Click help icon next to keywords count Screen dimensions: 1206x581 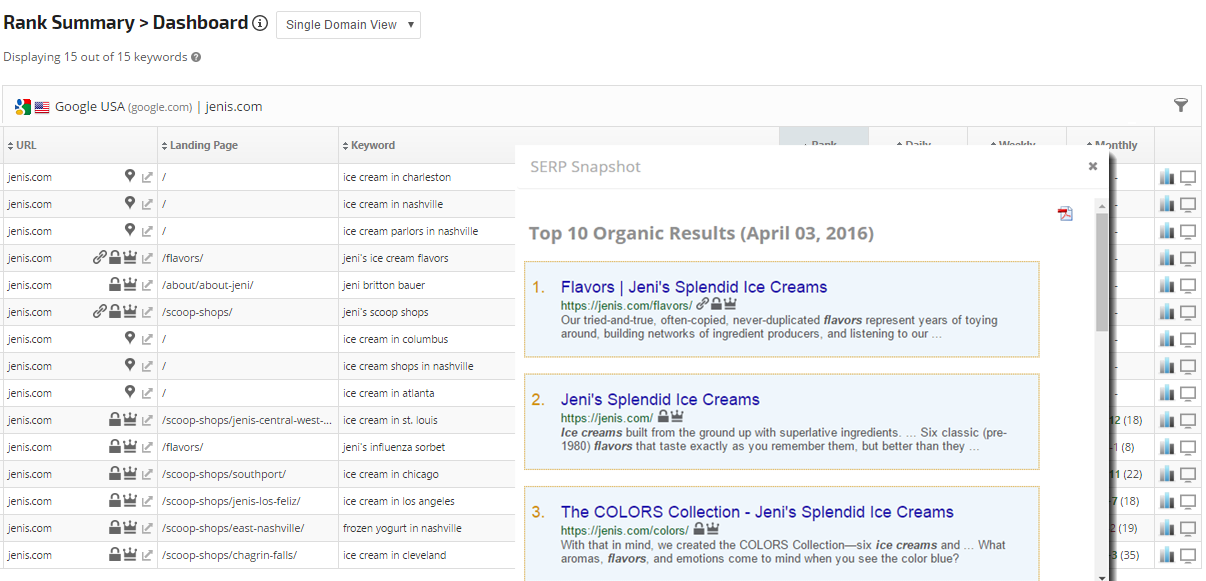(196, 57)
